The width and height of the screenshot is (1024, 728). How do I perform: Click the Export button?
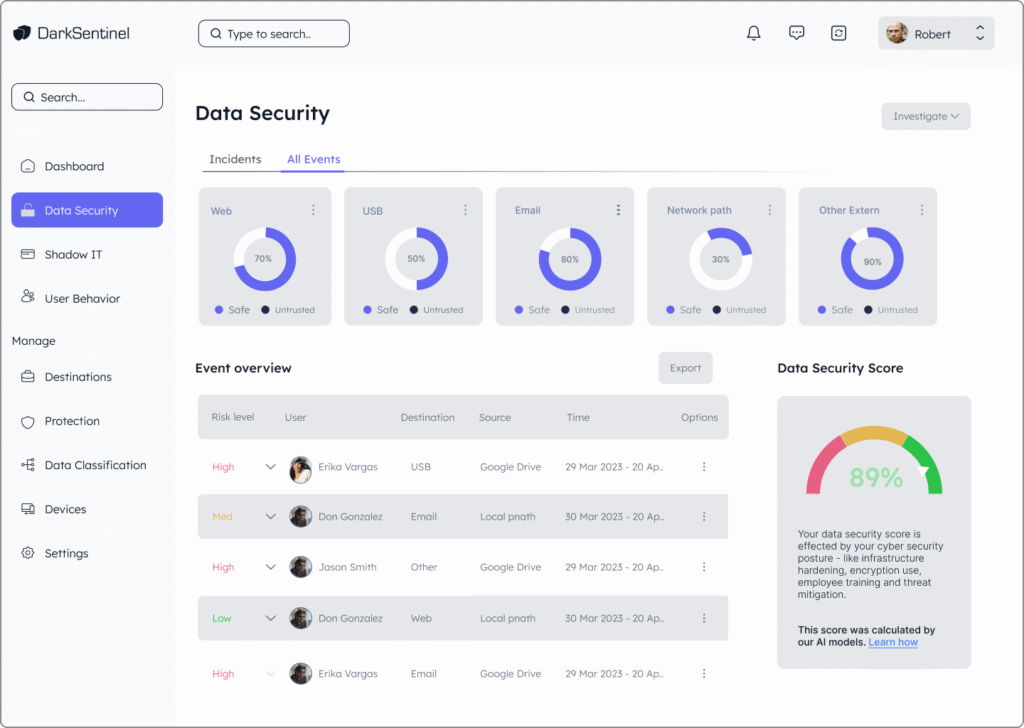[x=685, y=368]
